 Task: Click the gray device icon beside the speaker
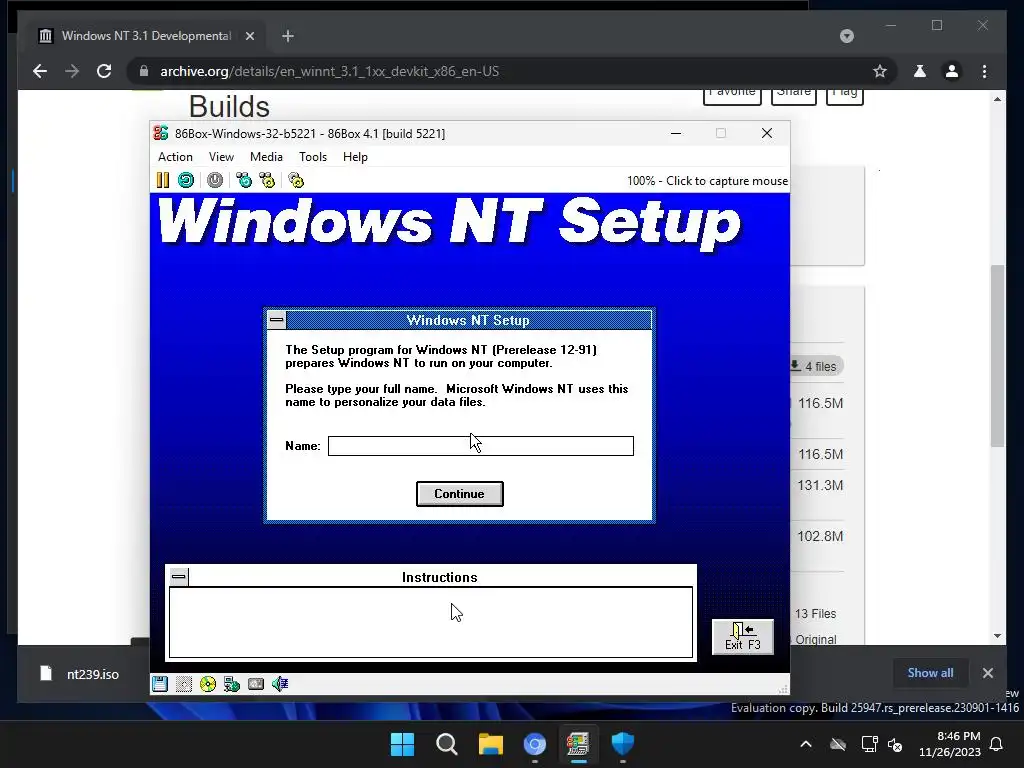point(256,684)
